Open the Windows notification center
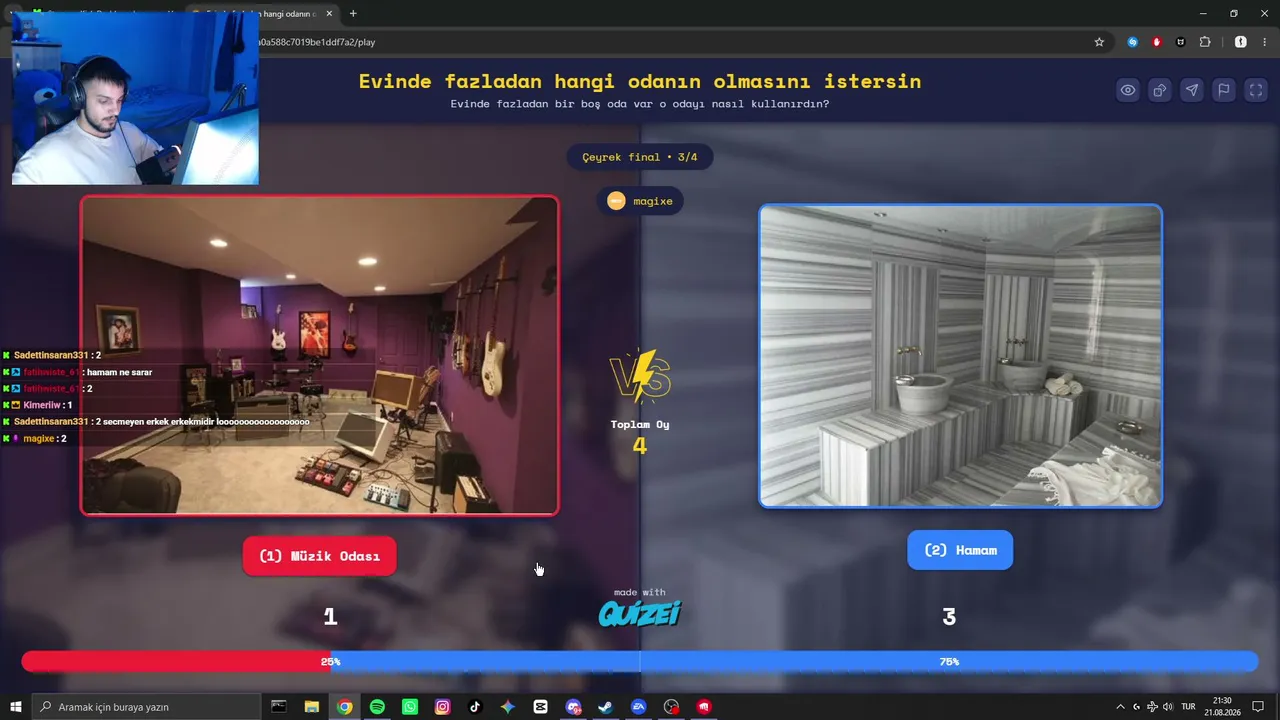 coord(1258,707)
